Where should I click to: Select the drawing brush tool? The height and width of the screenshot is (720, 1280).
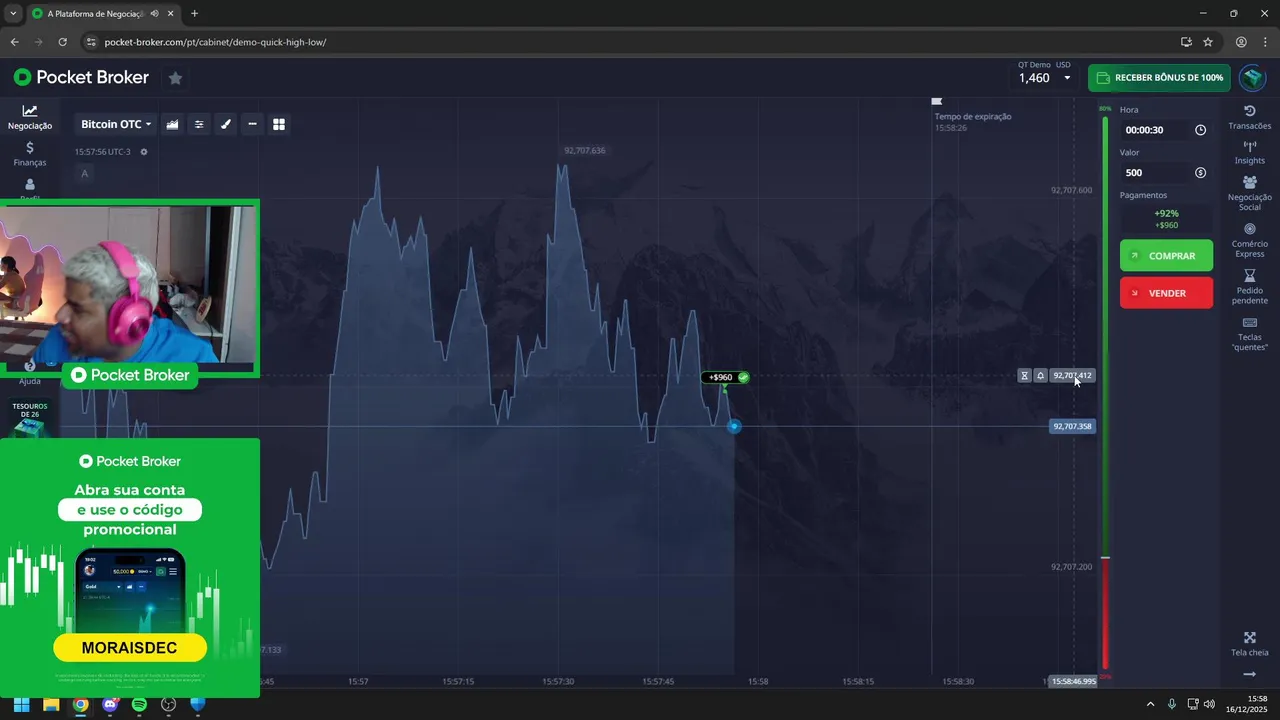pos(226,124)
